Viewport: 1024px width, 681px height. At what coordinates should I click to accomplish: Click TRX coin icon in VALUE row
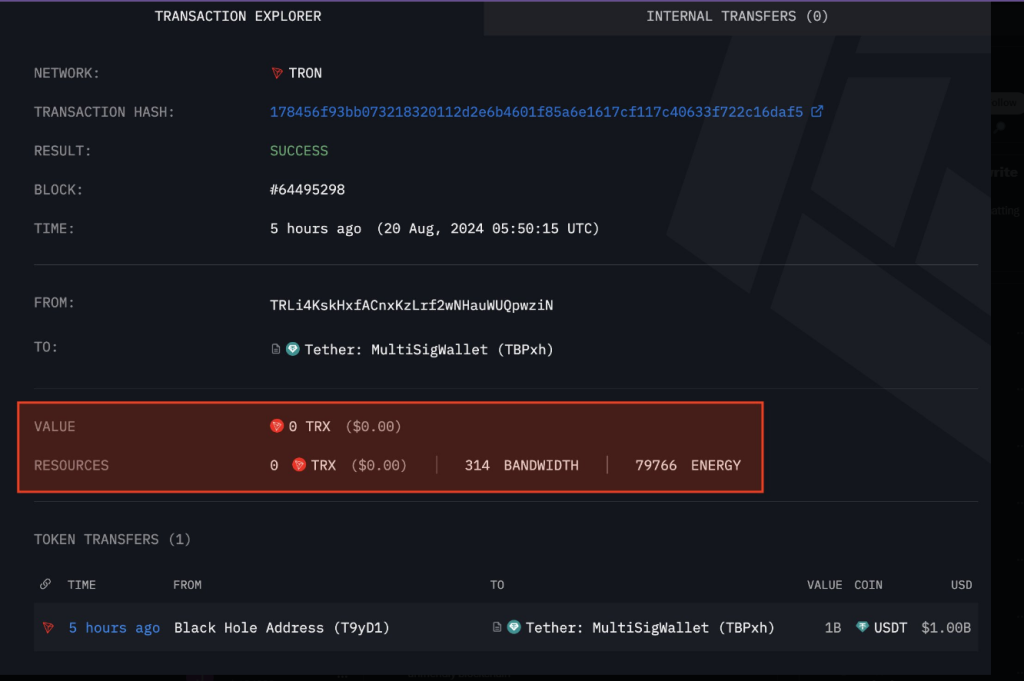pos(277,426)
